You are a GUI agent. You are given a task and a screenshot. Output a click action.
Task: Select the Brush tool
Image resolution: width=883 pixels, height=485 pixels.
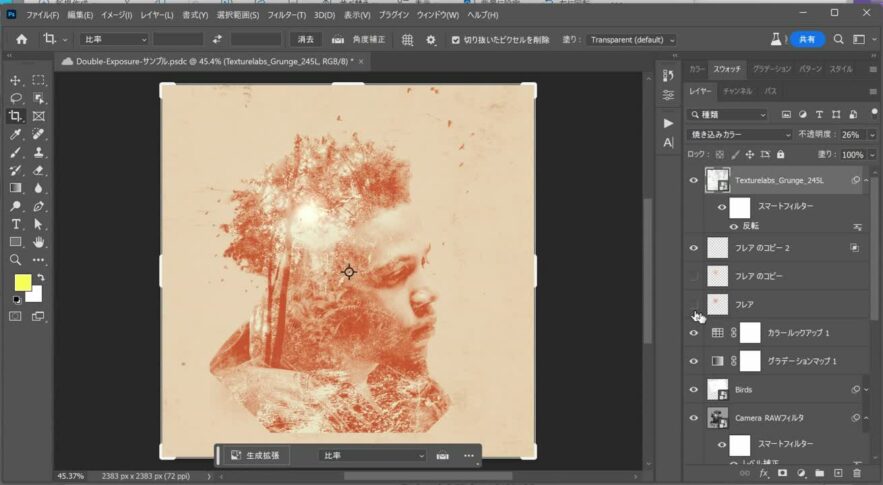[x=15, y=152]
